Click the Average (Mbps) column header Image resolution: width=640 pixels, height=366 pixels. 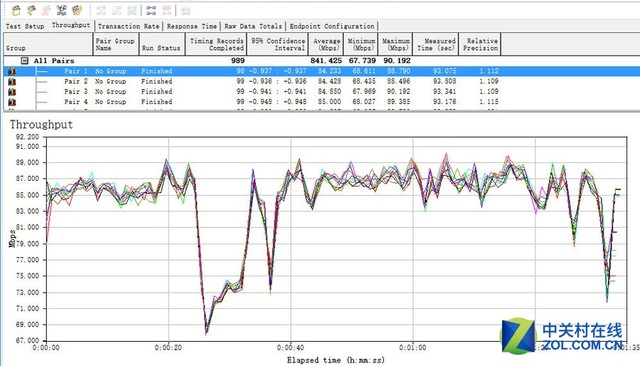(326, 44)
